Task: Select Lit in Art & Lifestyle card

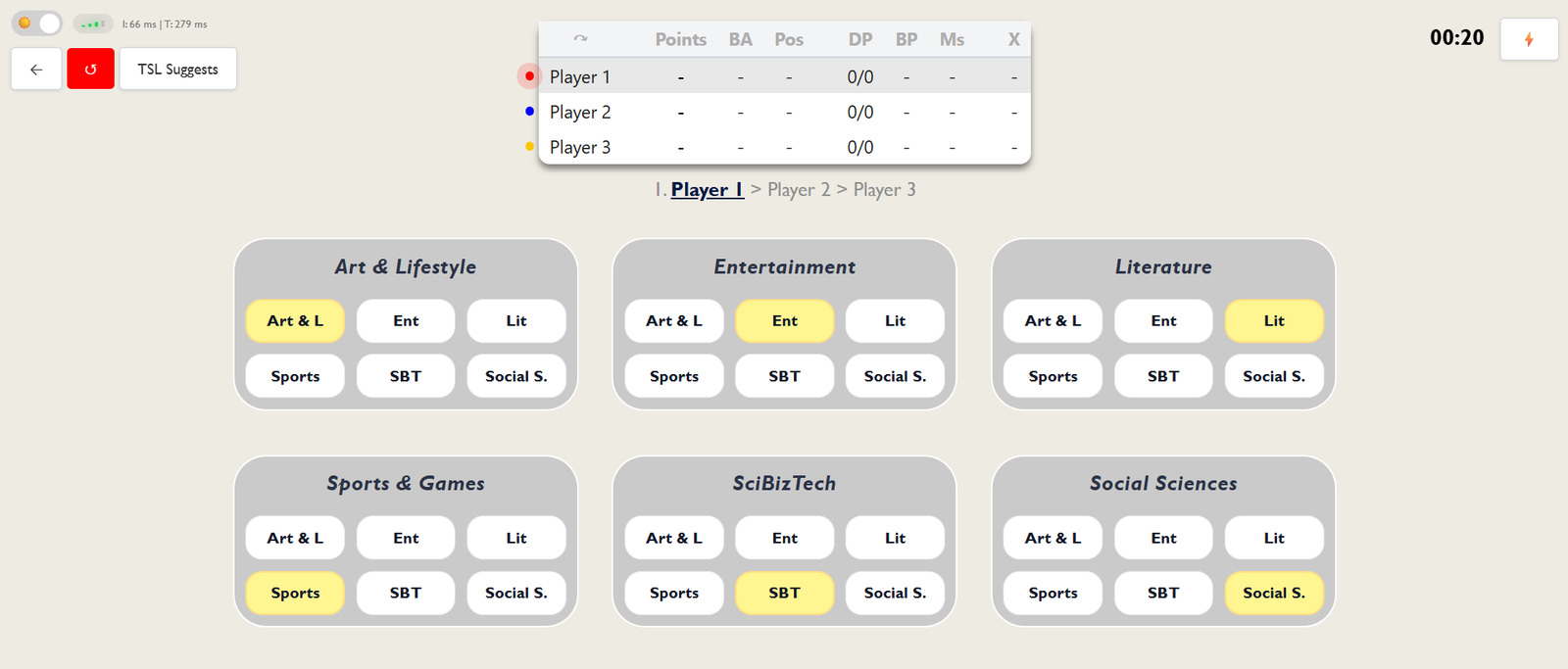Action: 516,321
